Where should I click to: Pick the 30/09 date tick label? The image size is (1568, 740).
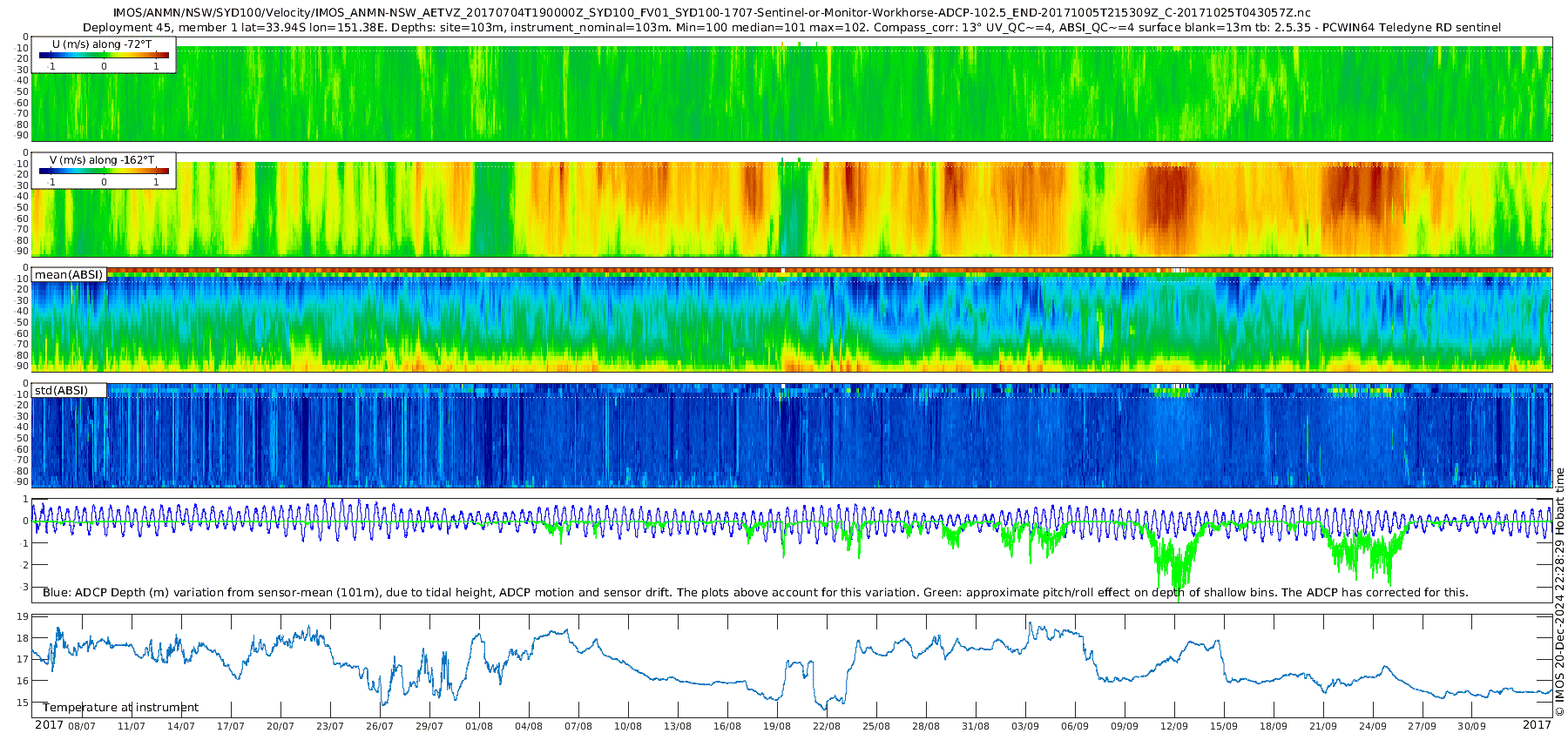[1472, 726]
